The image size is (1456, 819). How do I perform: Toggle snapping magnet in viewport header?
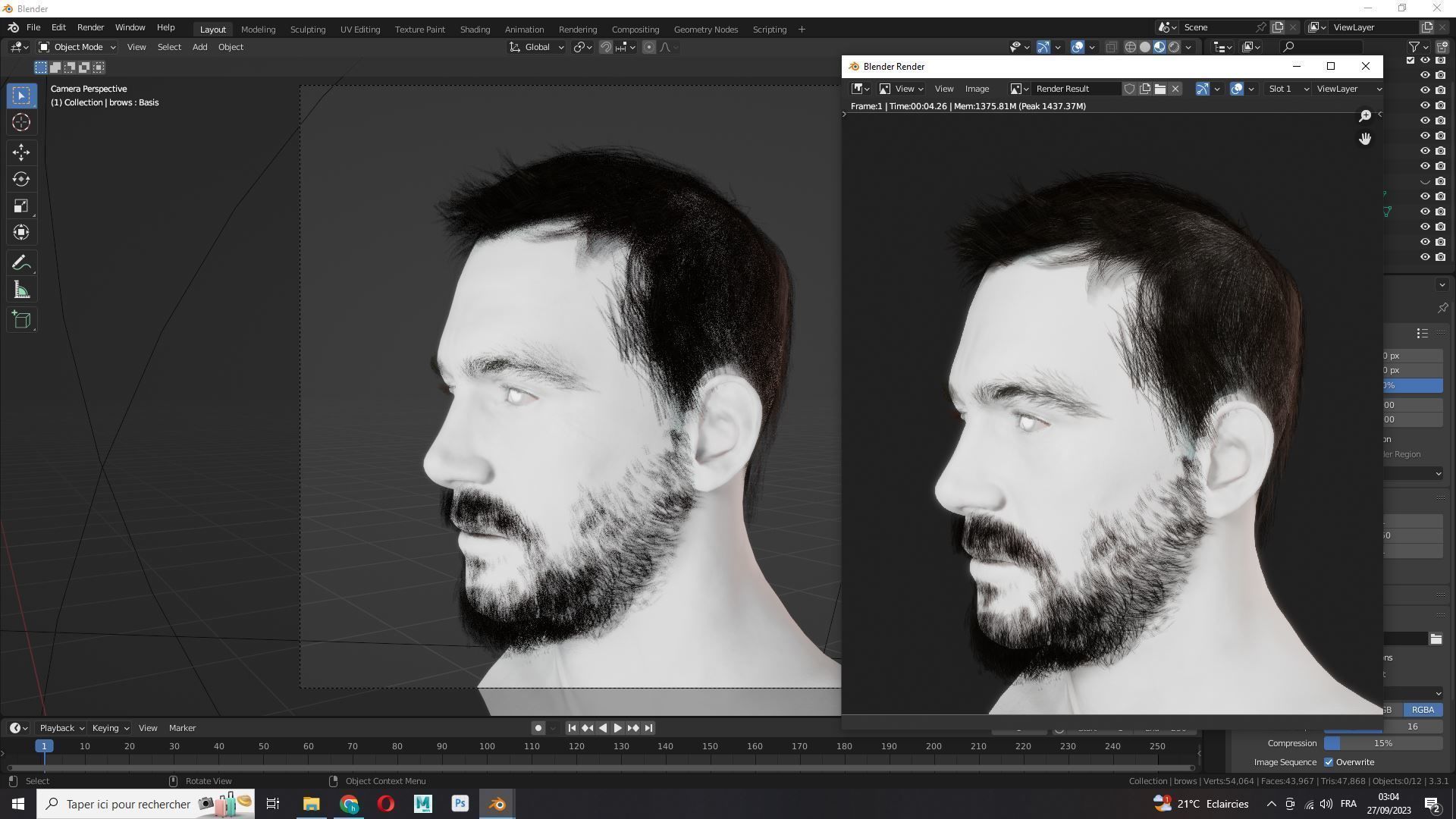(606, 47)
